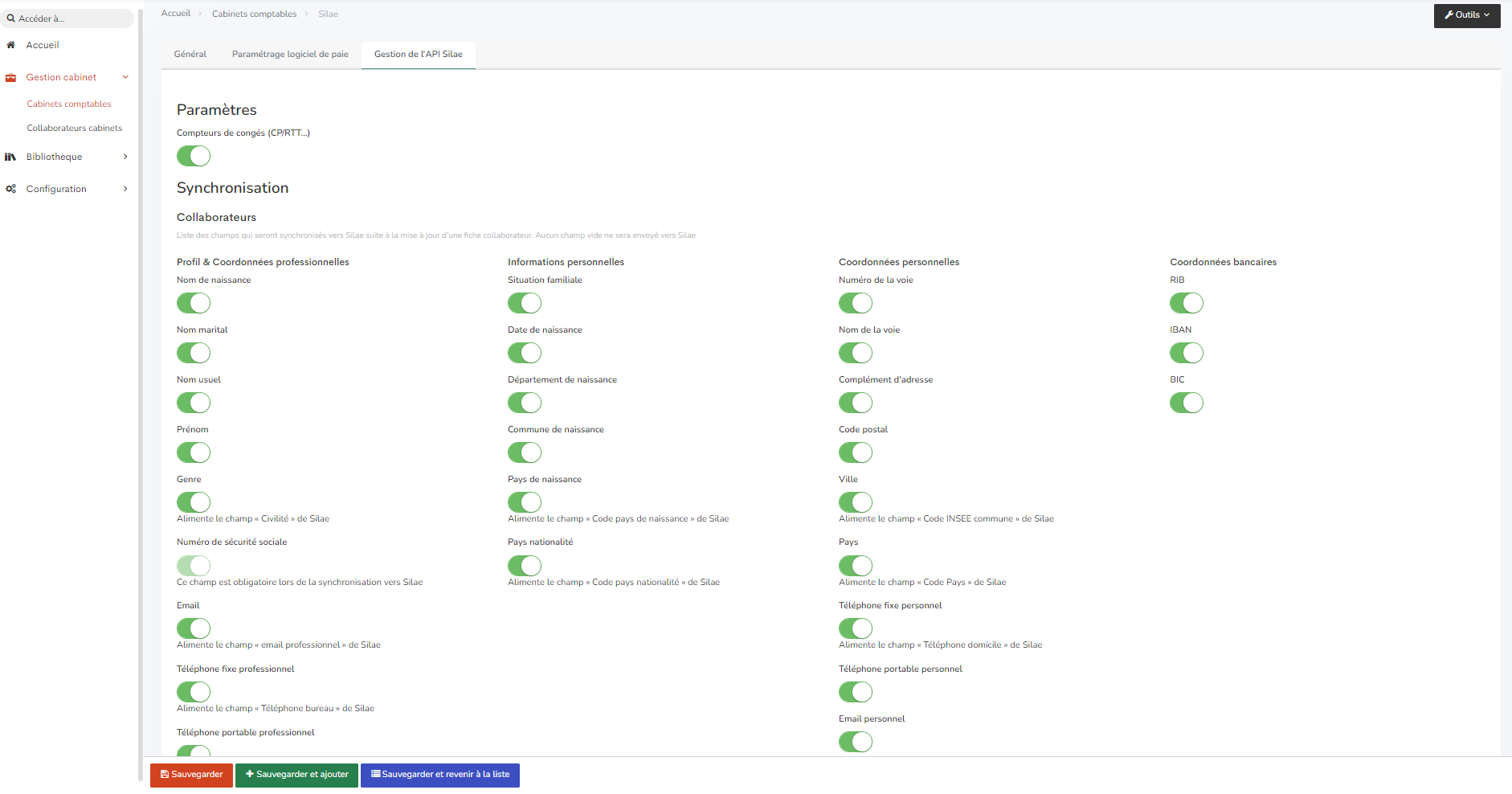1512x794 pixels.
Task: Disable Situation familiale toggle
Action: tap(525, 303)
